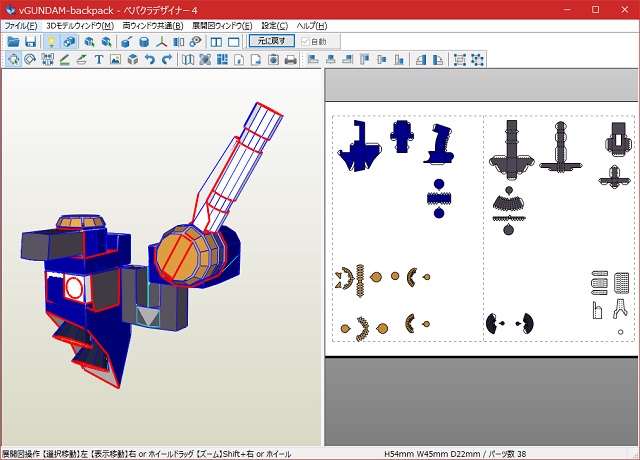Click the mirror/symmetry bars icon

pyautogui.click(x=178, y=42)
